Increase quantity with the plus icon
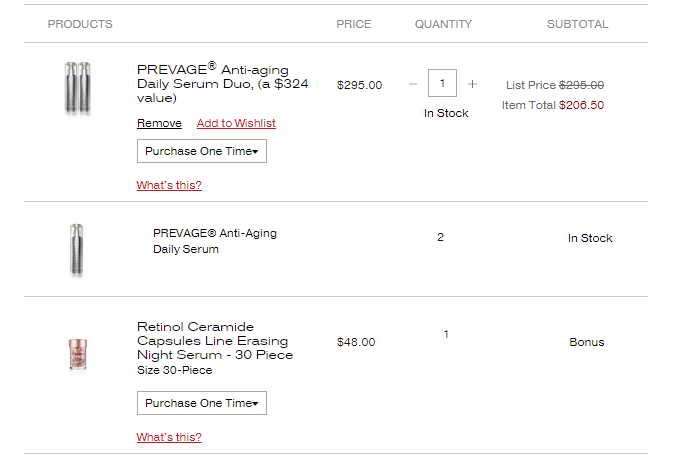 pyautogui.click(x=473, y=84)
